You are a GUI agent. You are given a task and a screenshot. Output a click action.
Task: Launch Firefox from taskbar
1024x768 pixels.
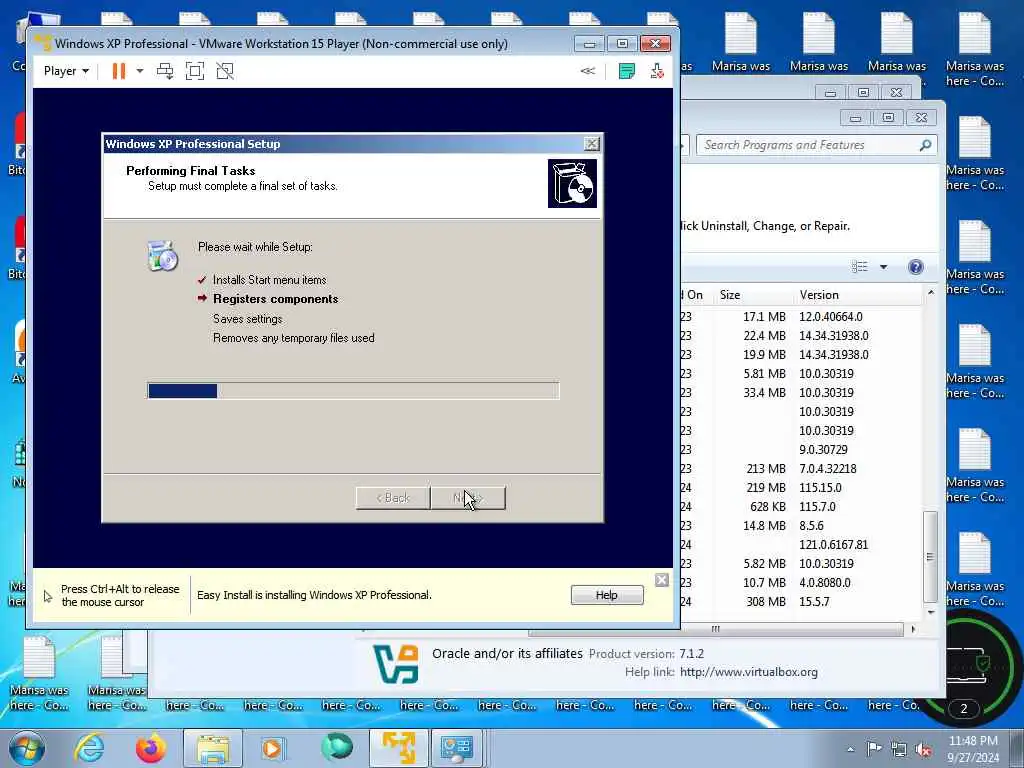[x=151, y=748]
